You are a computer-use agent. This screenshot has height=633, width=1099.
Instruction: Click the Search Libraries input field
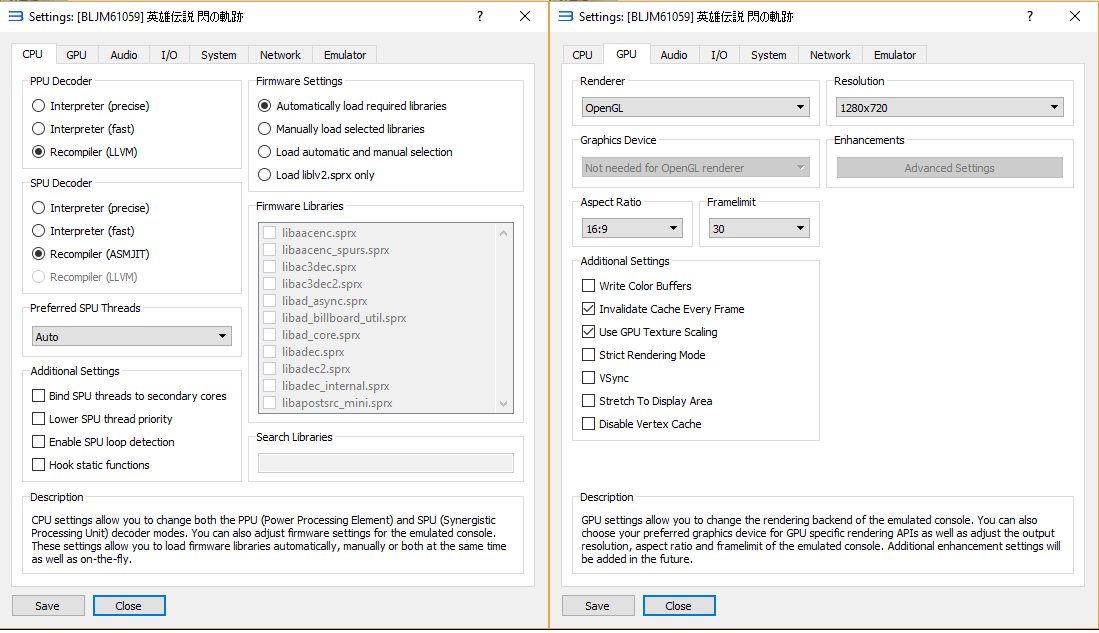(385, 463)
